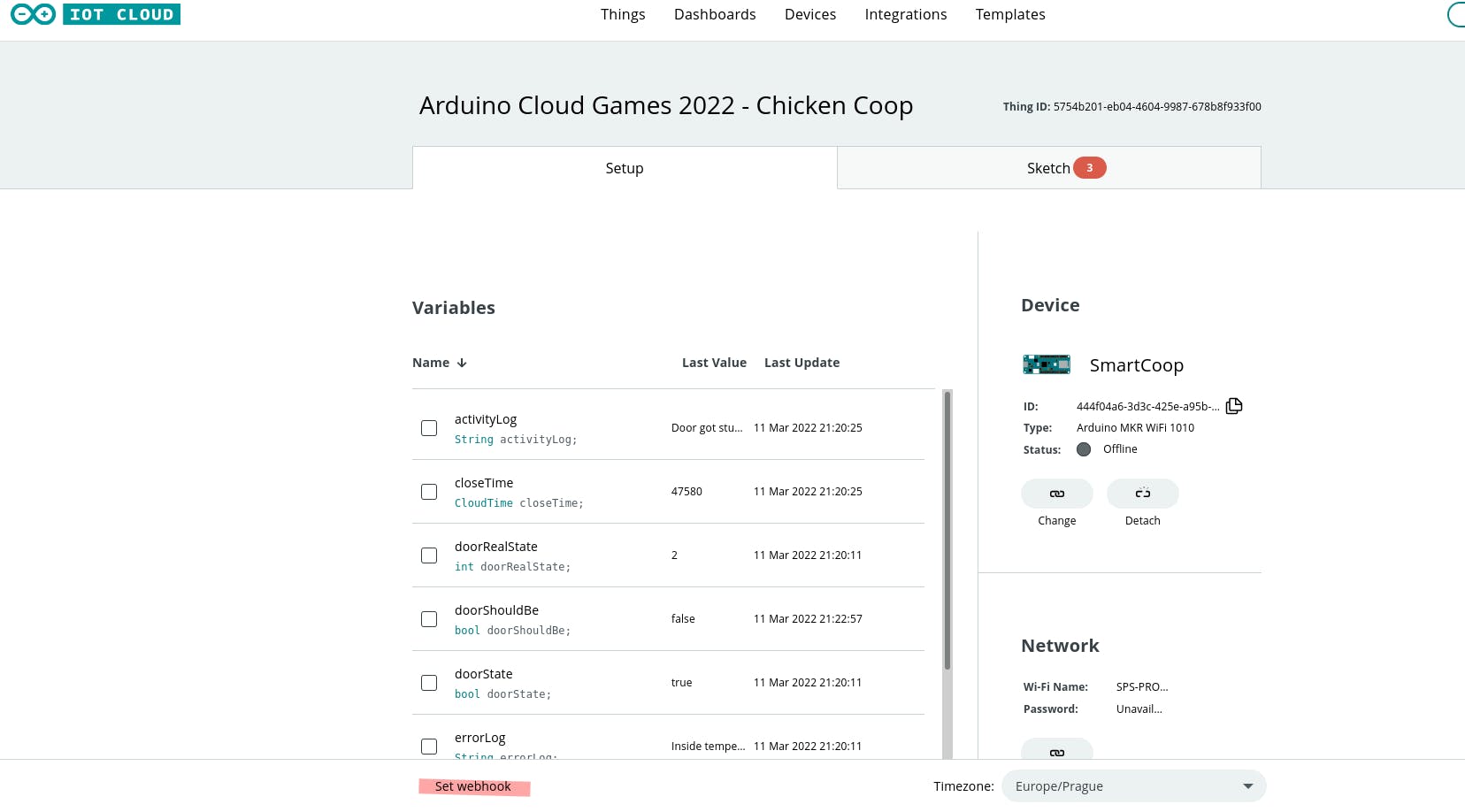This screenshot has height=812, width=1465.
Task: Switch to the Setup tab
Action: tap(625, 168)
